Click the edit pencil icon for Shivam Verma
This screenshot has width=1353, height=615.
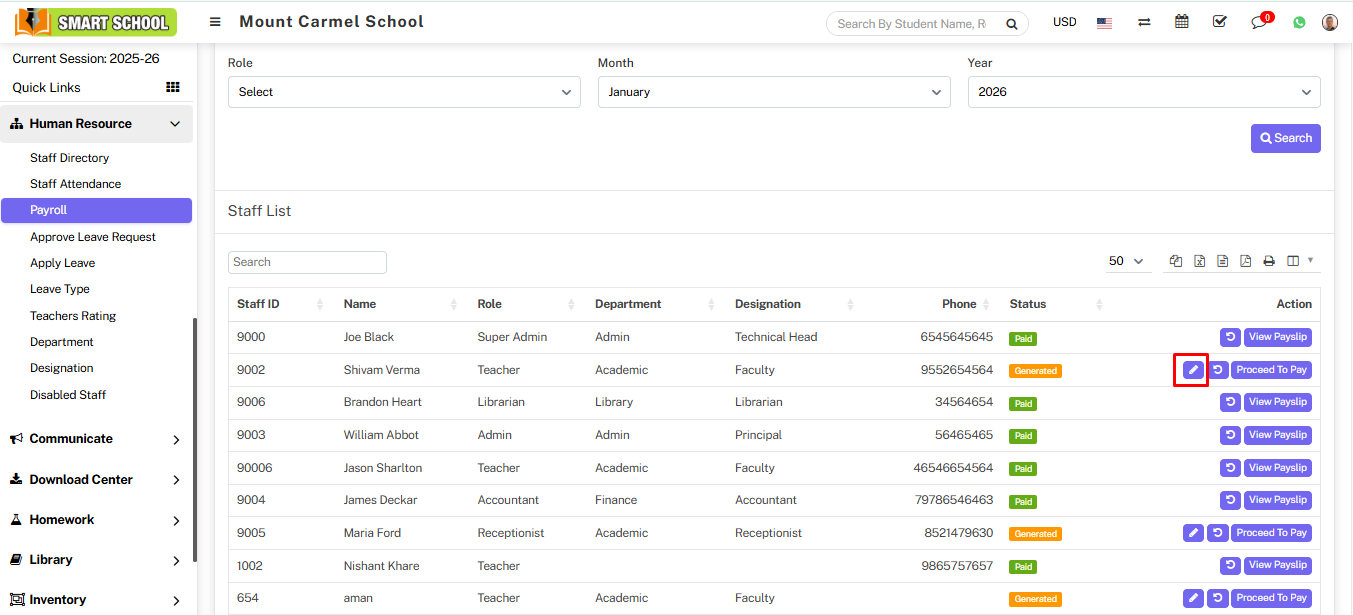1192,370
